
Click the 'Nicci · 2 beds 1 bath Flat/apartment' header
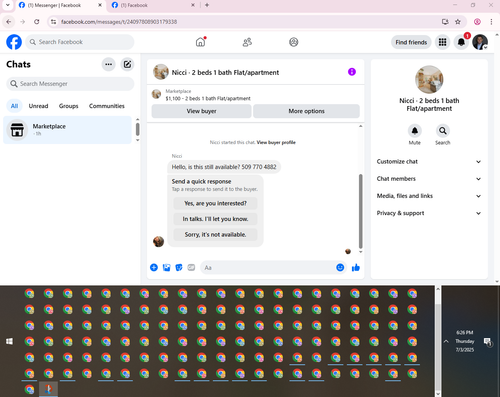tap(225, 72)
